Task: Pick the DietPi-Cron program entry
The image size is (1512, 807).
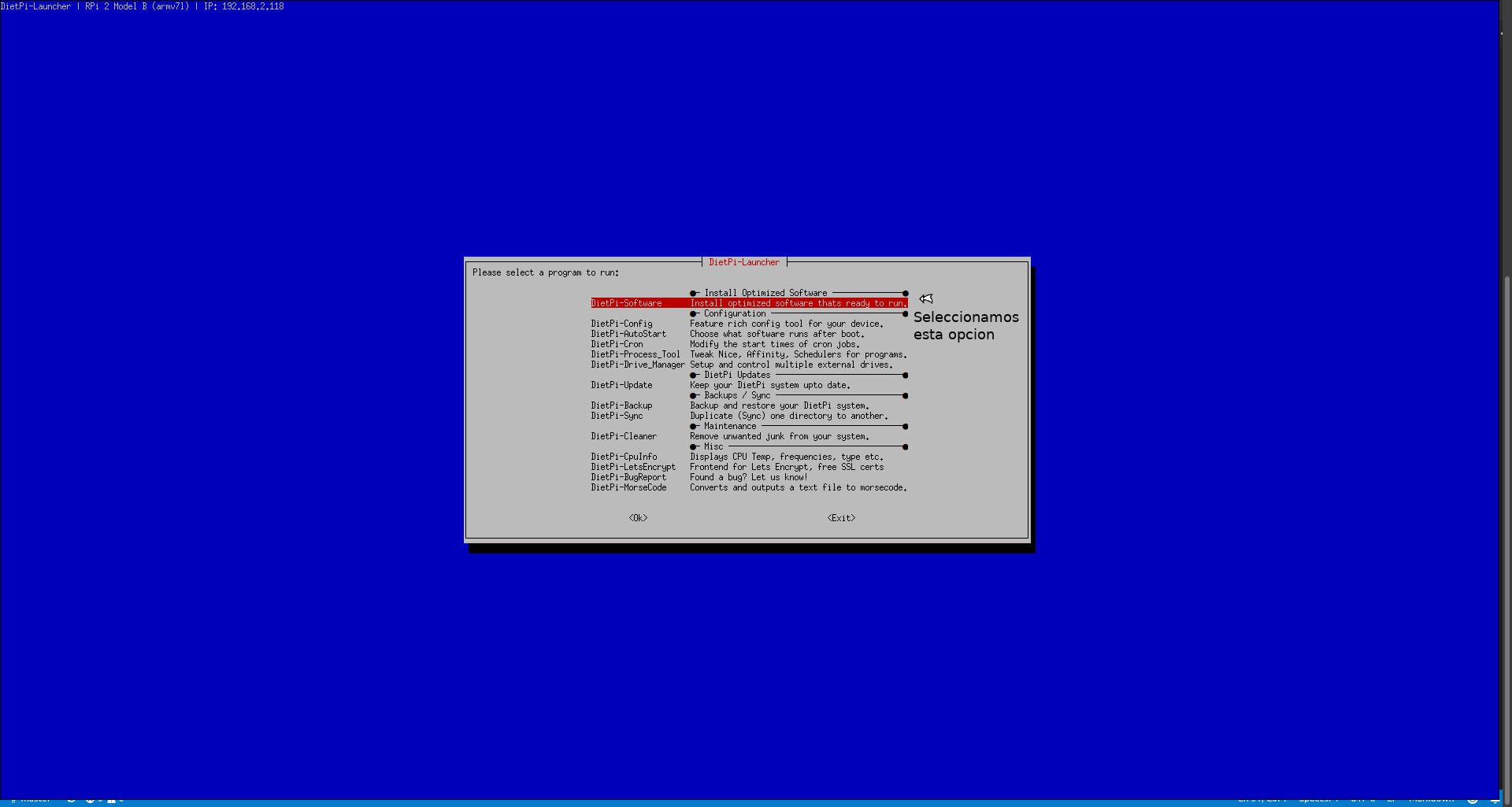Action: pyautogui.click(x=617, y=344)
